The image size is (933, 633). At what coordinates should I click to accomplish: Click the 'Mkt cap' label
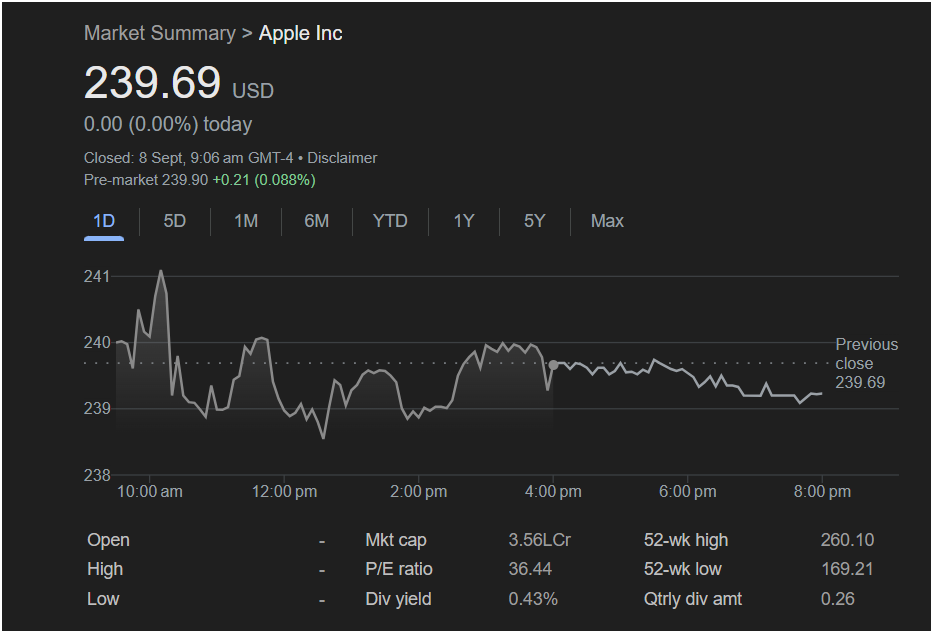tap(396, 540)
